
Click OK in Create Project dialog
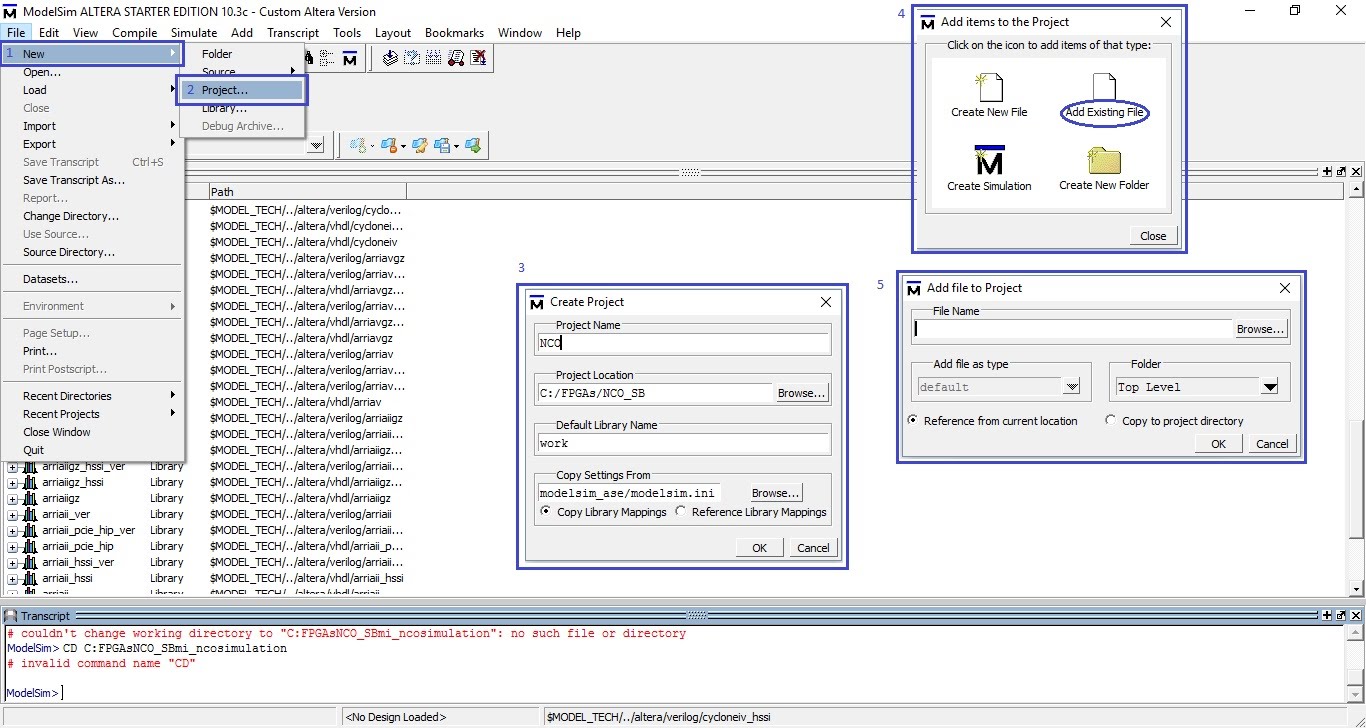(x=760, y=547)
